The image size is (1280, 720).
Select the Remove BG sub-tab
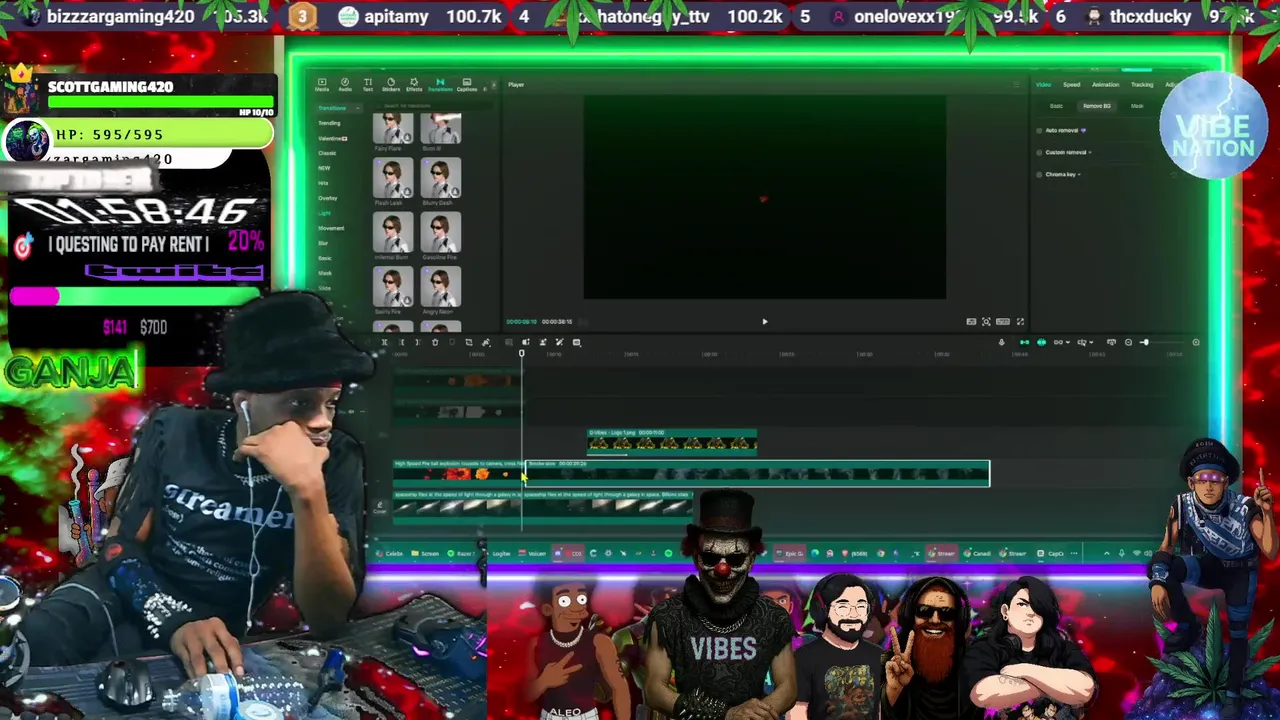coord(1097,106)
